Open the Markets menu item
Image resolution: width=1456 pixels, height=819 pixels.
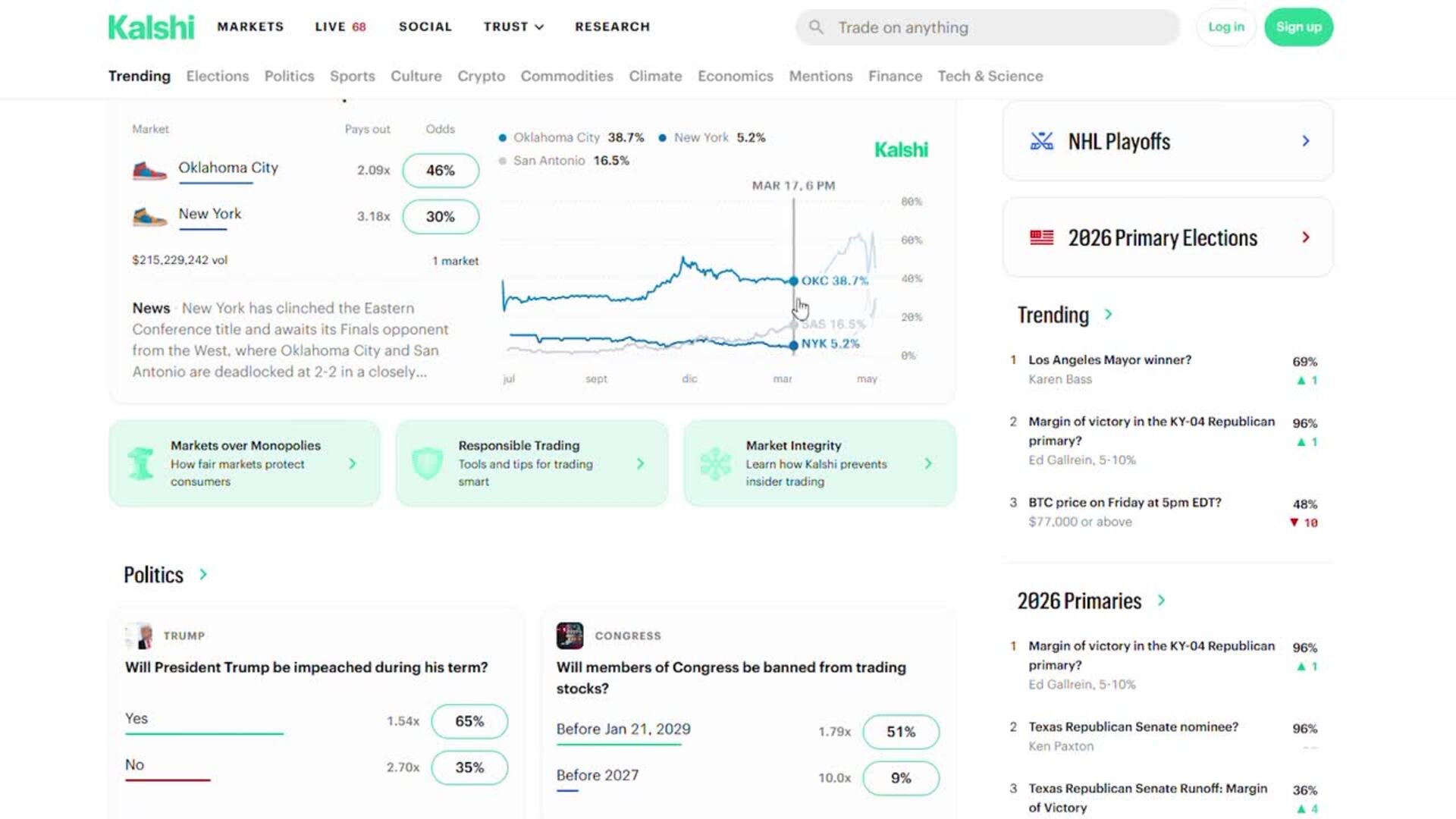point(250,27)
